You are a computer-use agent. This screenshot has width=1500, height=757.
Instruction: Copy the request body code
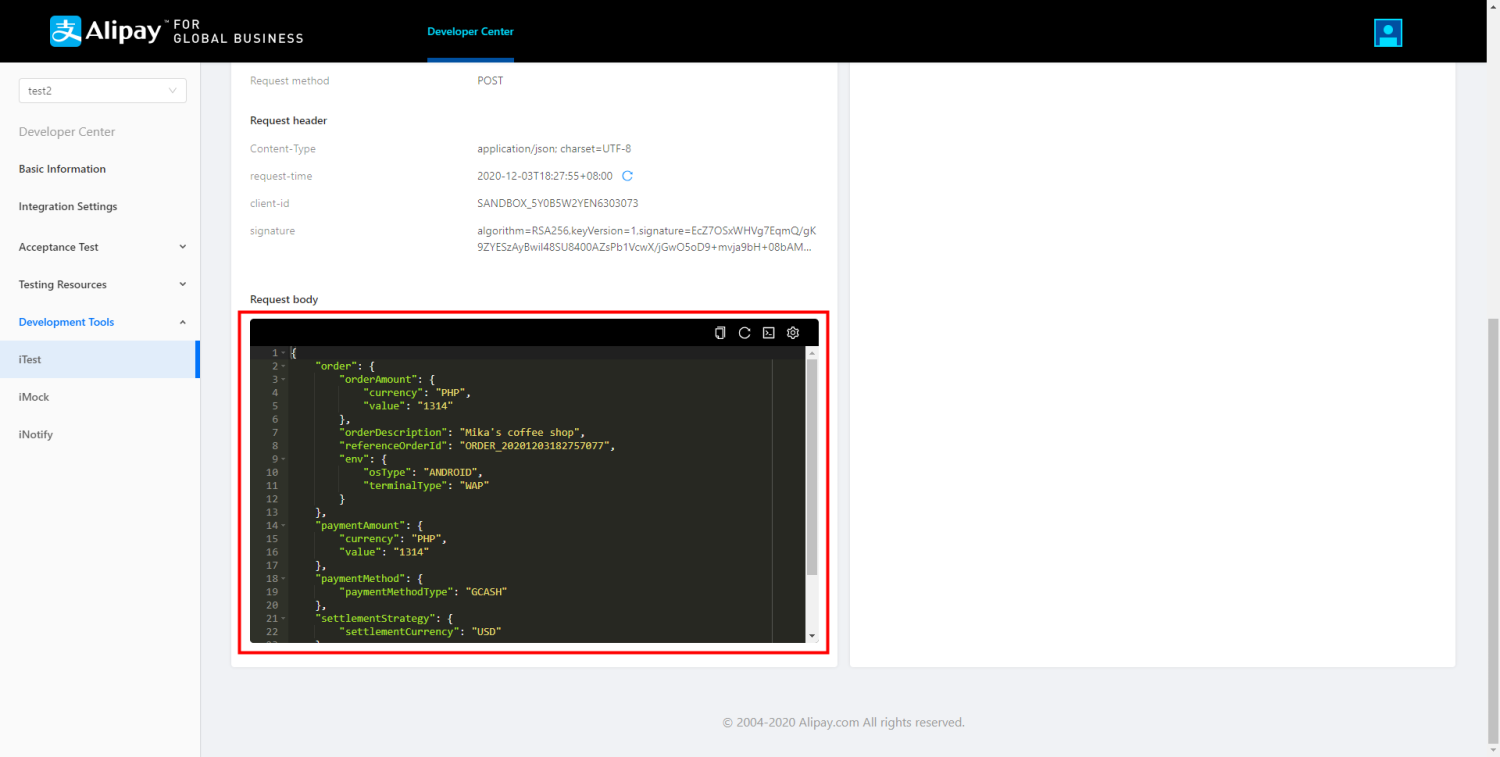pyautogui.click(x=720, y=333)
